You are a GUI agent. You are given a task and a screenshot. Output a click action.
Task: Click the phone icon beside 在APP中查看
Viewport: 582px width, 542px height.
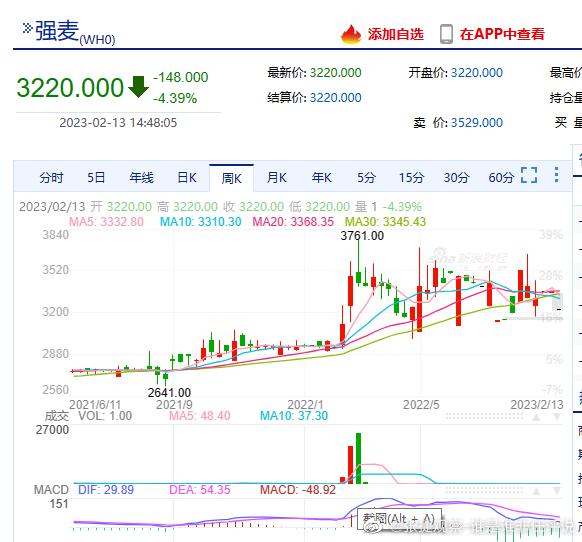446,34
